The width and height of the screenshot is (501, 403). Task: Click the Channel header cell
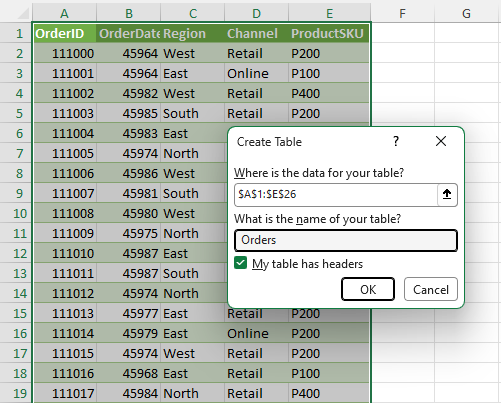pyautogui.click(x=257, y=34)
